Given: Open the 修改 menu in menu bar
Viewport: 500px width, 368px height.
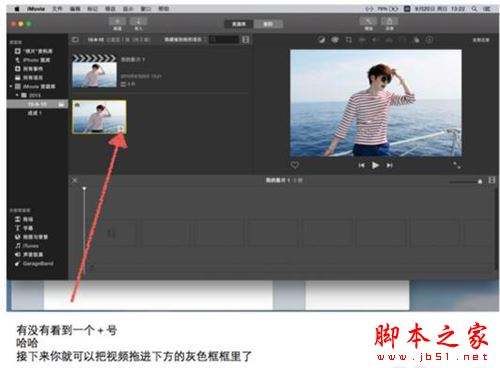Looking at the screenshot, I should click(110, 9).
